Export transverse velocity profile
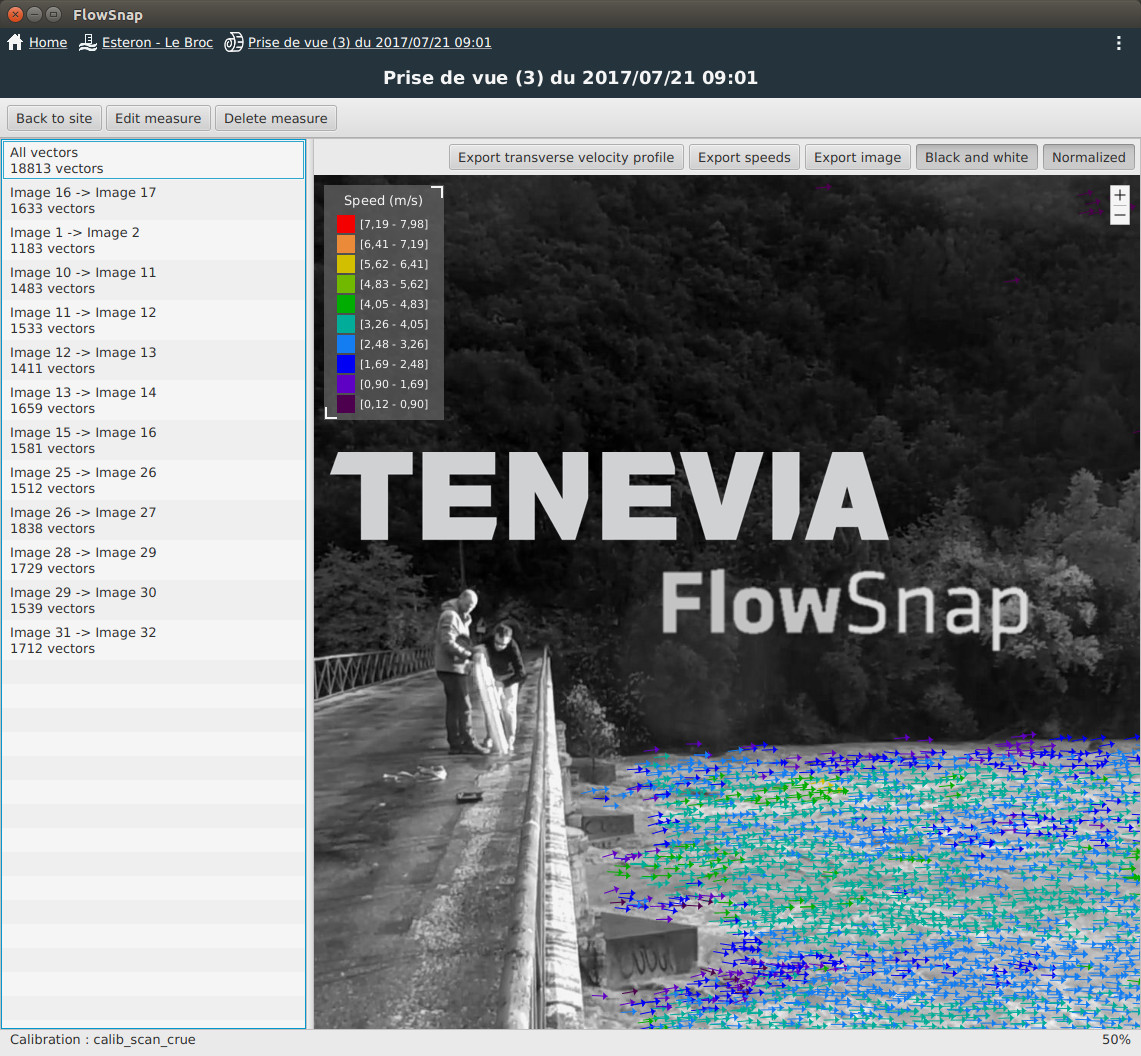This screenshot has height=1056, width=1141. 566,157
